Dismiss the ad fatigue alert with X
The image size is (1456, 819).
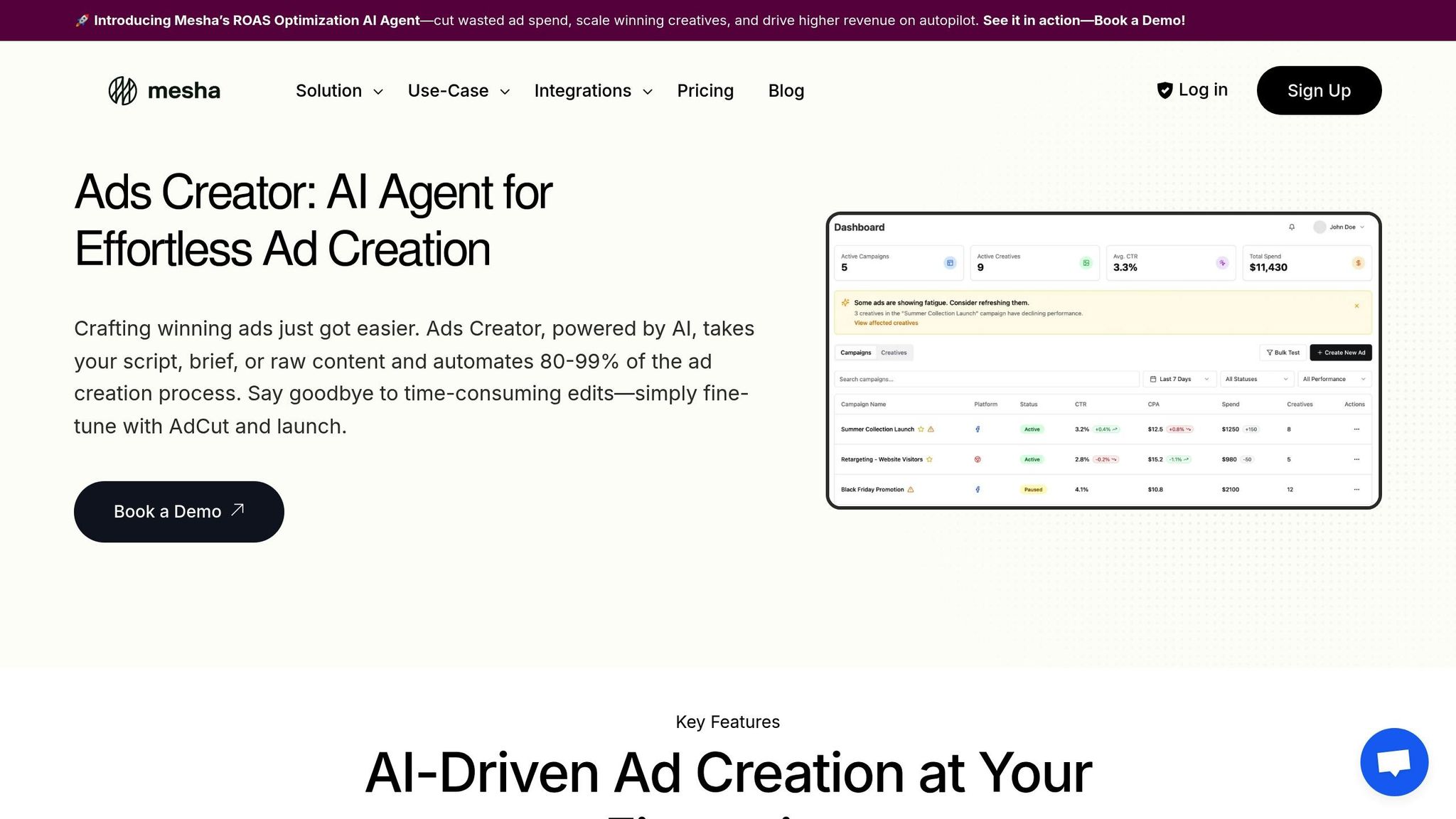tap(1356, 306)
